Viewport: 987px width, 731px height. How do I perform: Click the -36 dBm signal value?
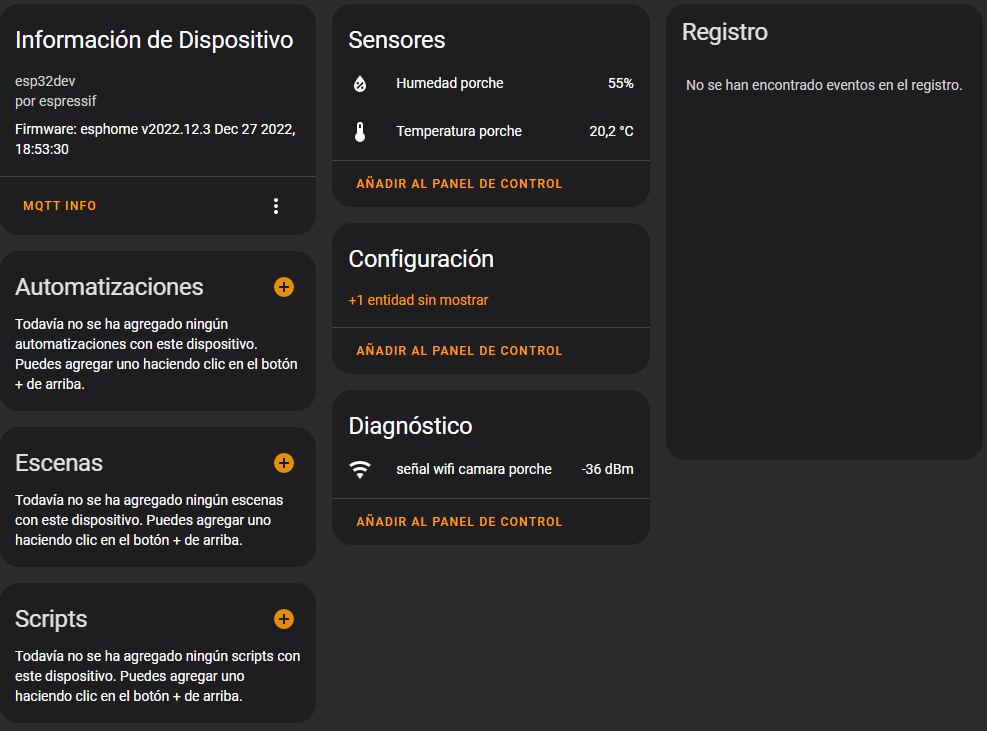[607, 469]
